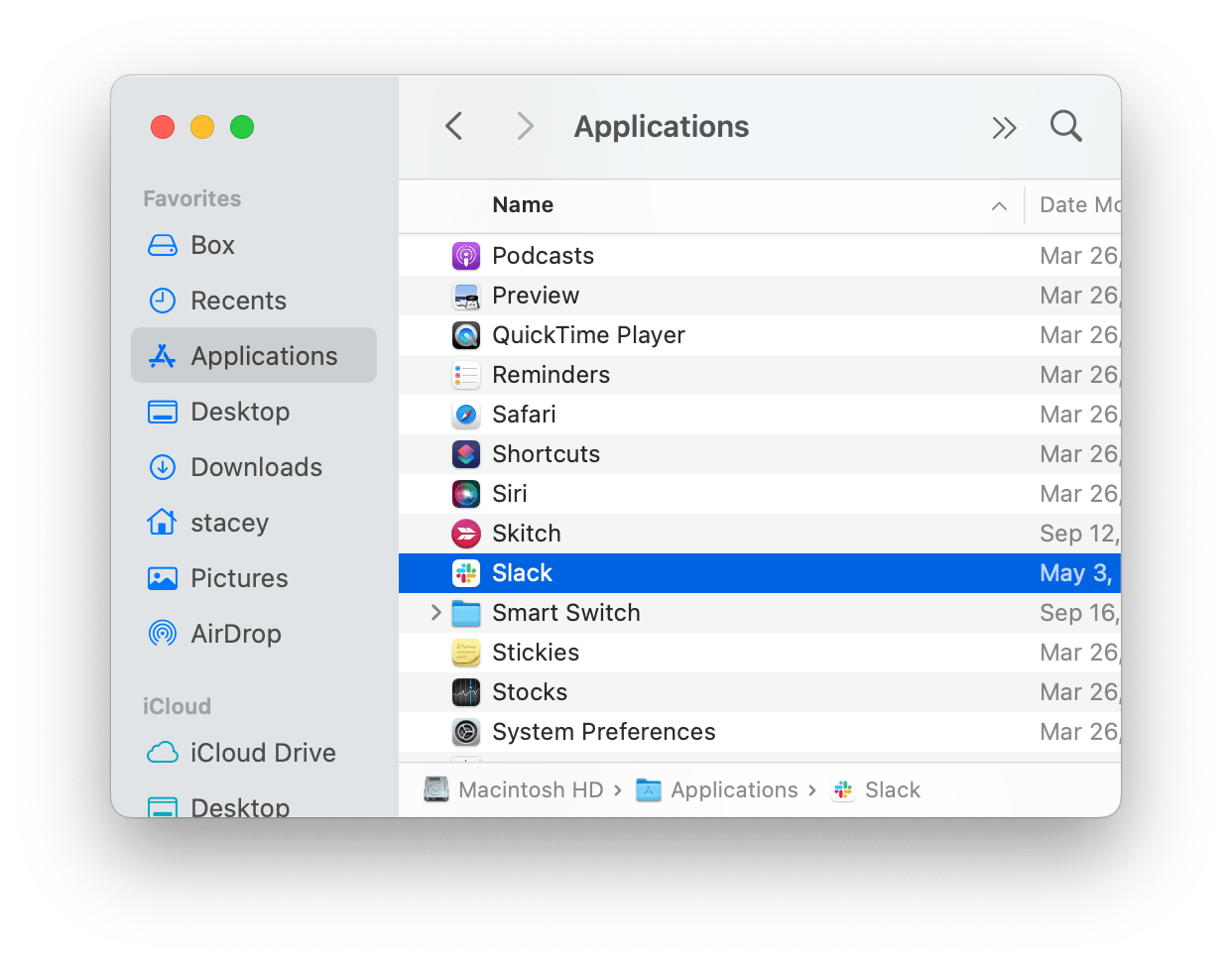The width and height of the screenshot is (1232, 964).
Task: Select the Siri app icon
Action: [466, 494]
